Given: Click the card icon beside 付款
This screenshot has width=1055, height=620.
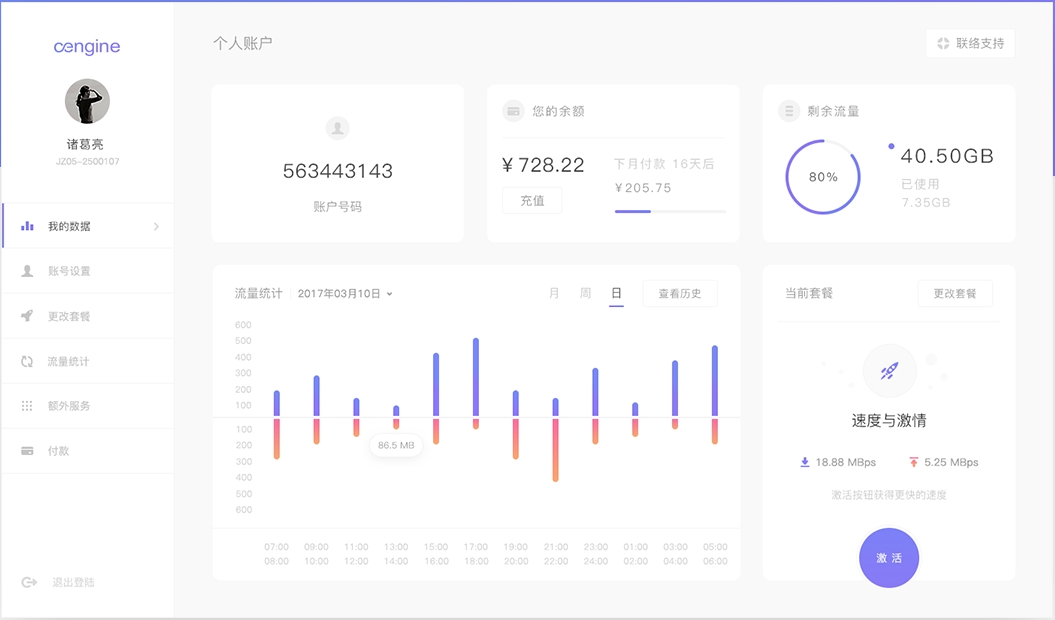Looking at the screenshot, I should (x=28, y=451).
